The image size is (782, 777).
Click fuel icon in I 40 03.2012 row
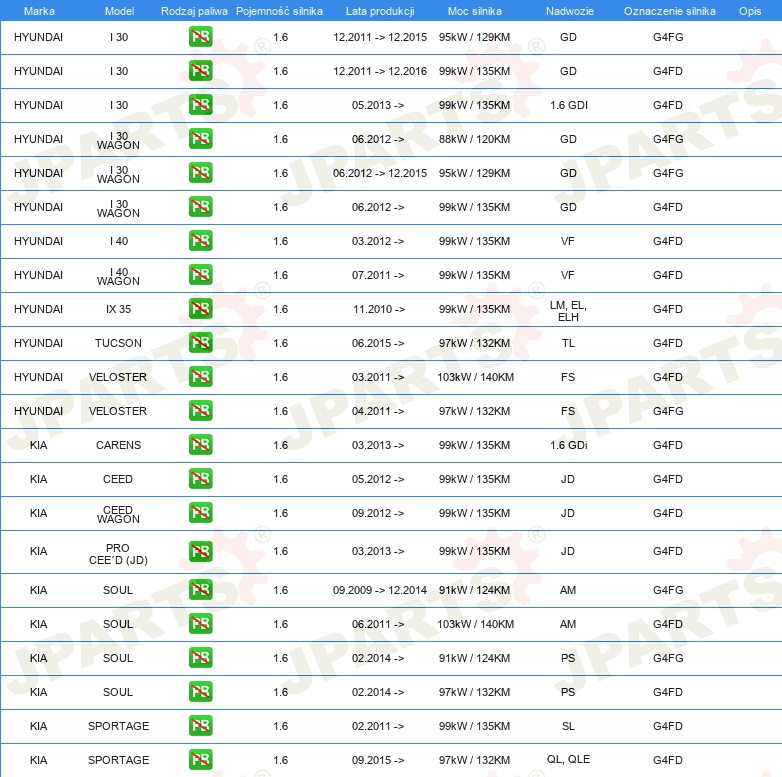coord(200,240)
